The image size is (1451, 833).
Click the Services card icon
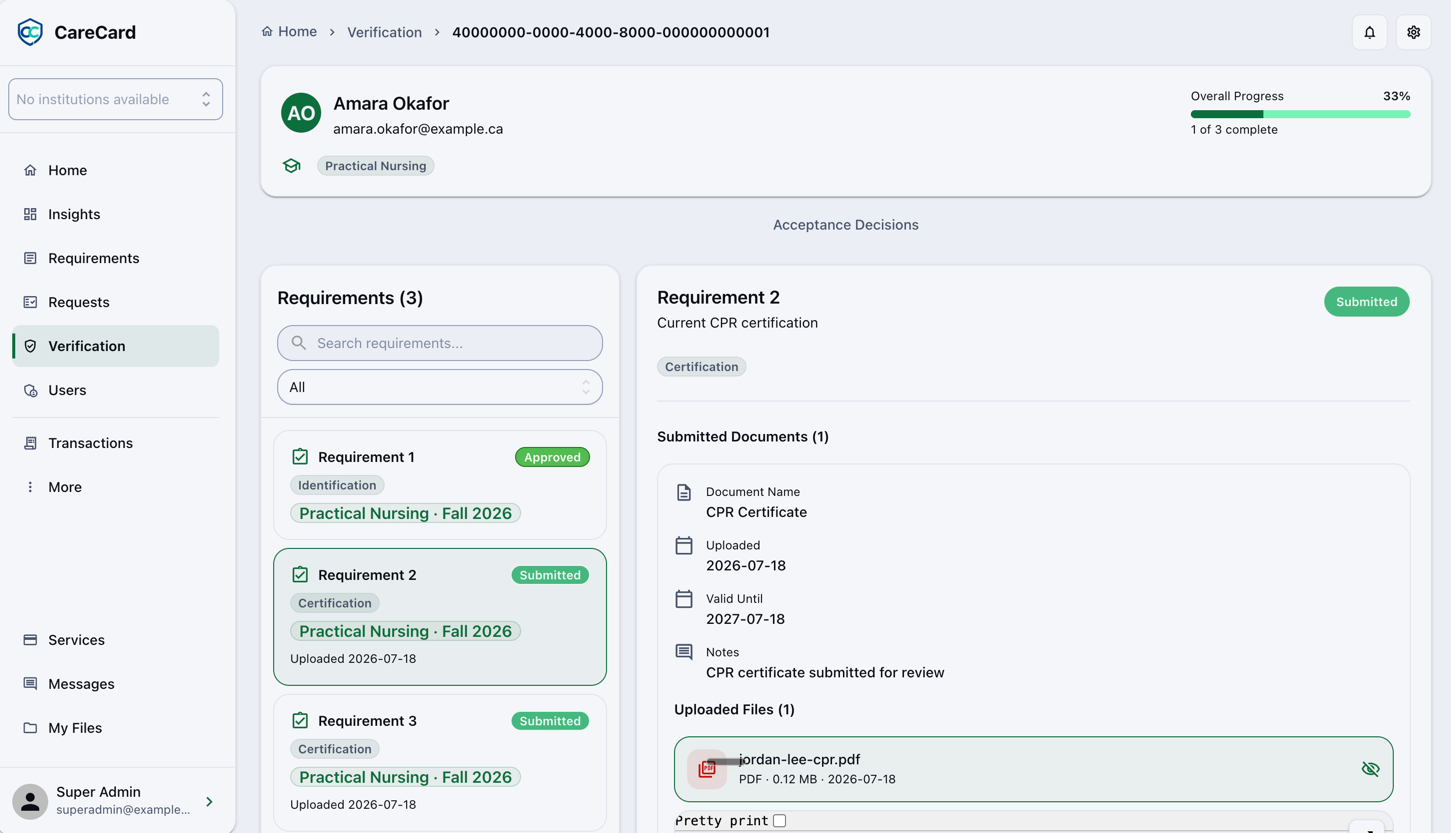coord(30,640)
